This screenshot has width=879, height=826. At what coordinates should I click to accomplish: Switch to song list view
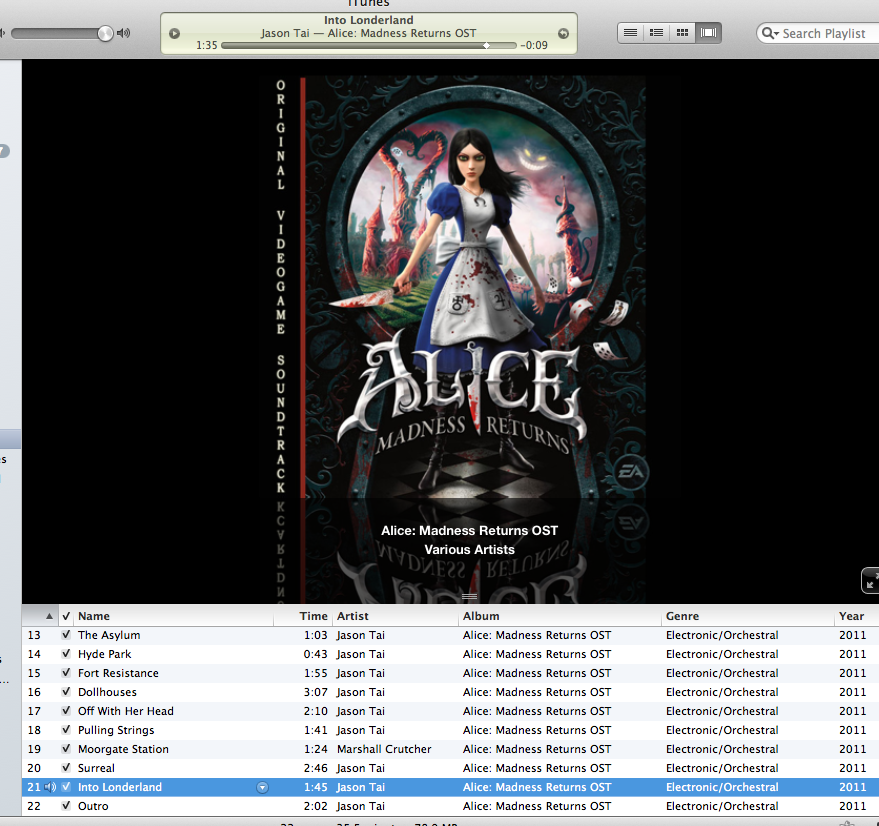630,33
